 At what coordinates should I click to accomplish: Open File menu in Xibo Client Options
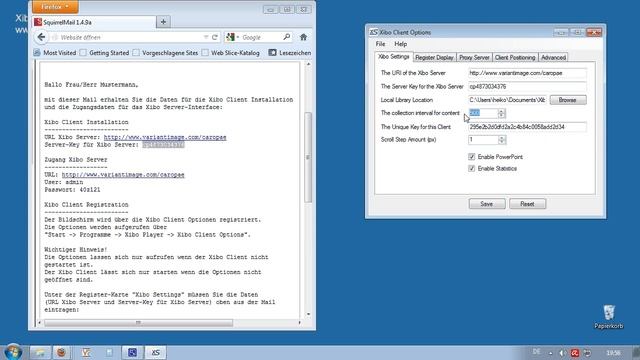[x=380, y=44]
